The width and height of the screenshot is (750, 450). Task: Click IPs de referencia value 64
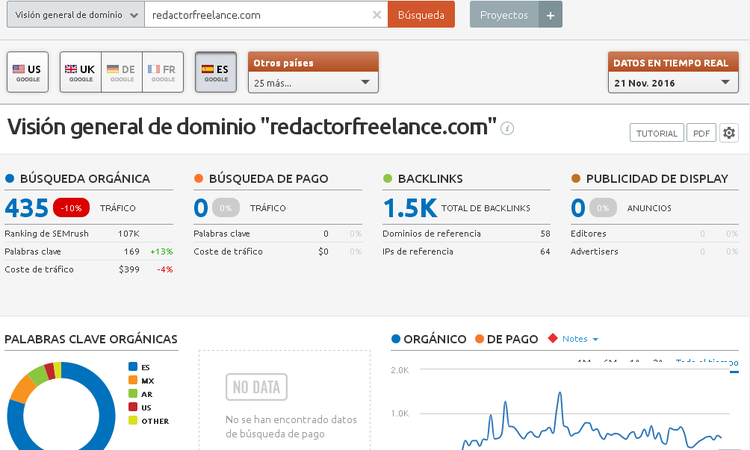coord(545,252)
